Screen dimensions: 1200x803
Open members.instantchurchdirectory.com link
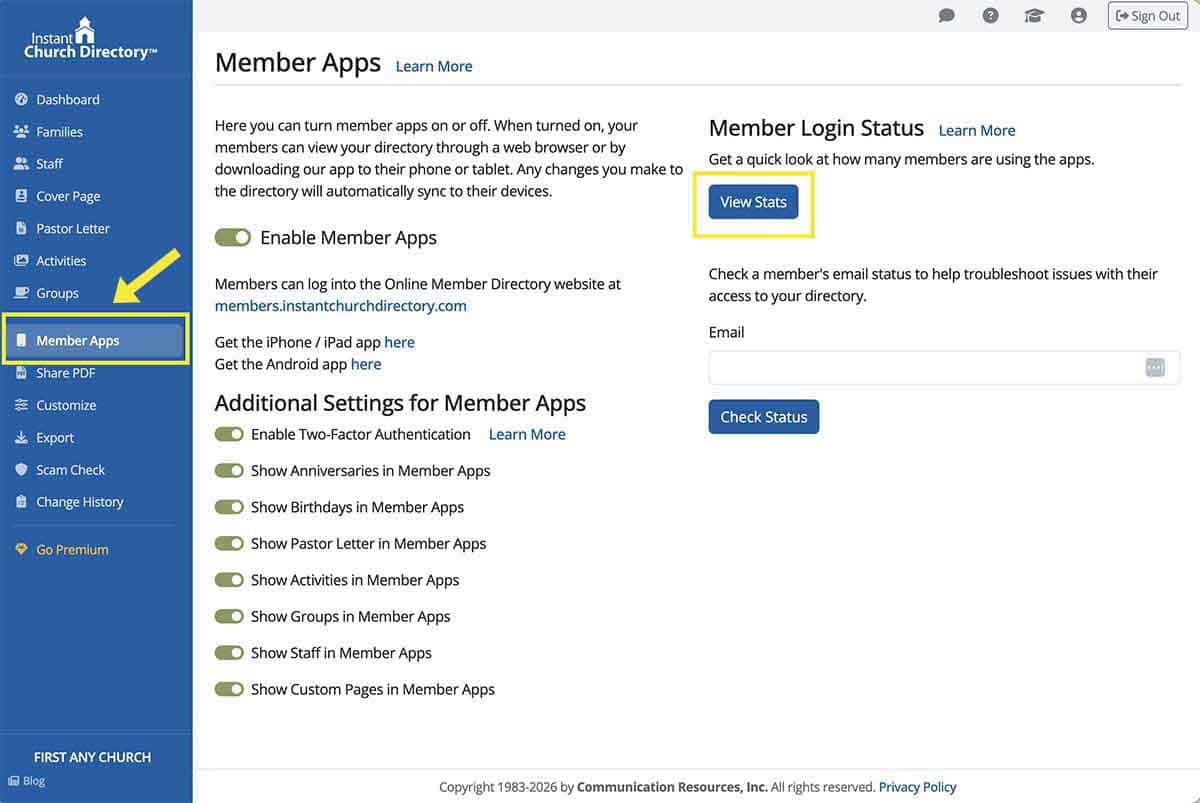point(341,306)
